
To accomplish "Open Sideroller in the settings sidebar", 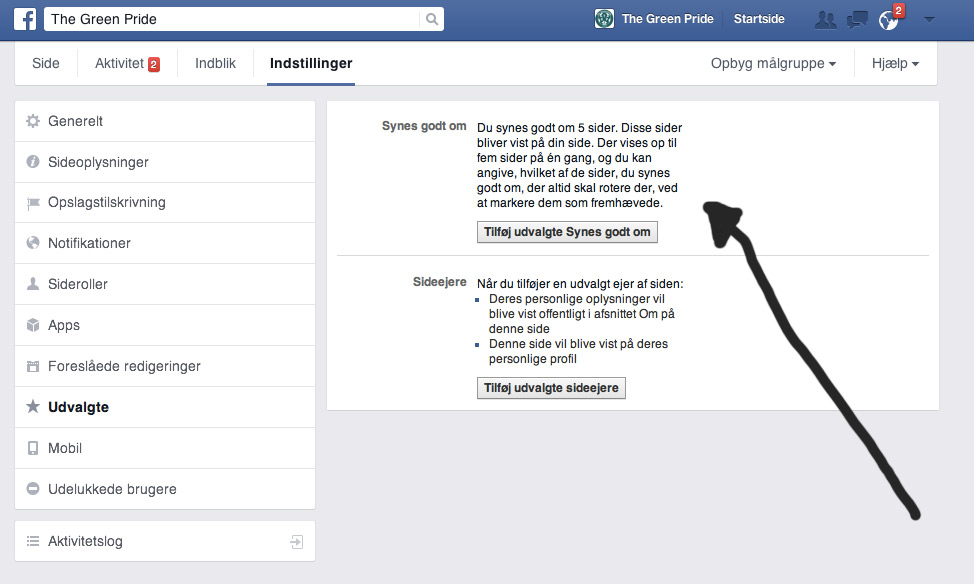I will [x=78, y=284].
